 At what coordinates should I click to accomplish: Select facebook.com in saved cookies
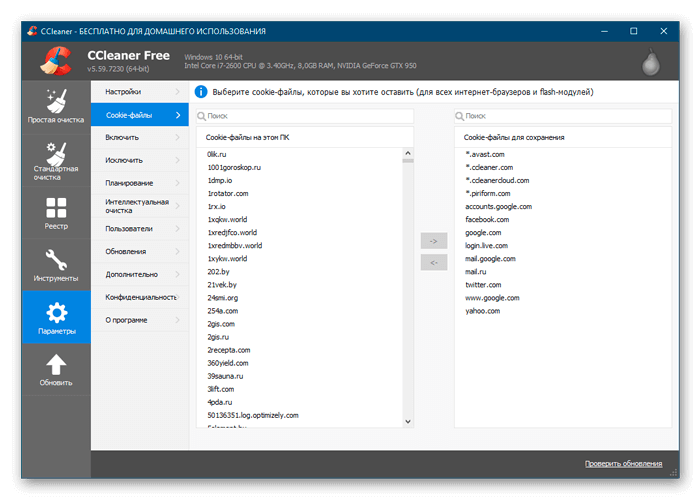point(487,220)
